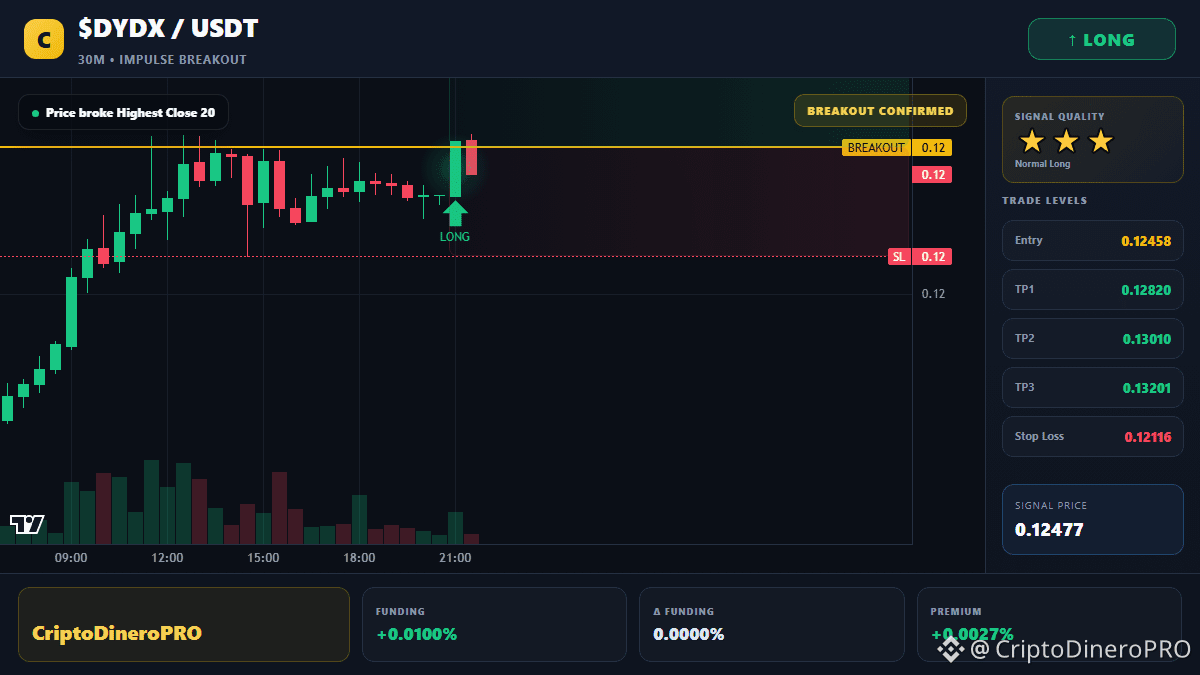Click the Funding +0.0100% card
The image size is (1200, 675).
(x=494, y=624)
